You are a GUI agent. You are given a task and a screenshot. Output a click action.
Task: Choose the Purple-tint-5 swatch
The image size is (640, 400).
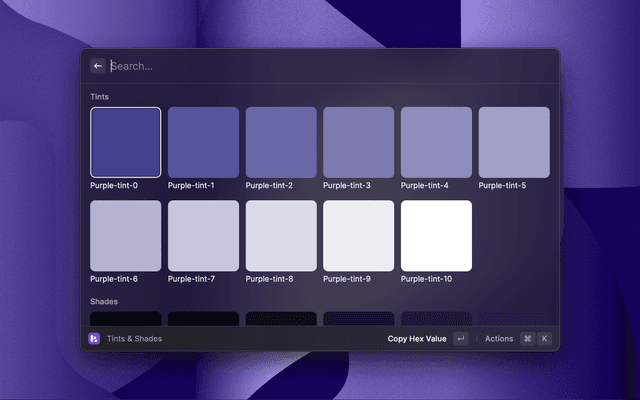[514, 142]
